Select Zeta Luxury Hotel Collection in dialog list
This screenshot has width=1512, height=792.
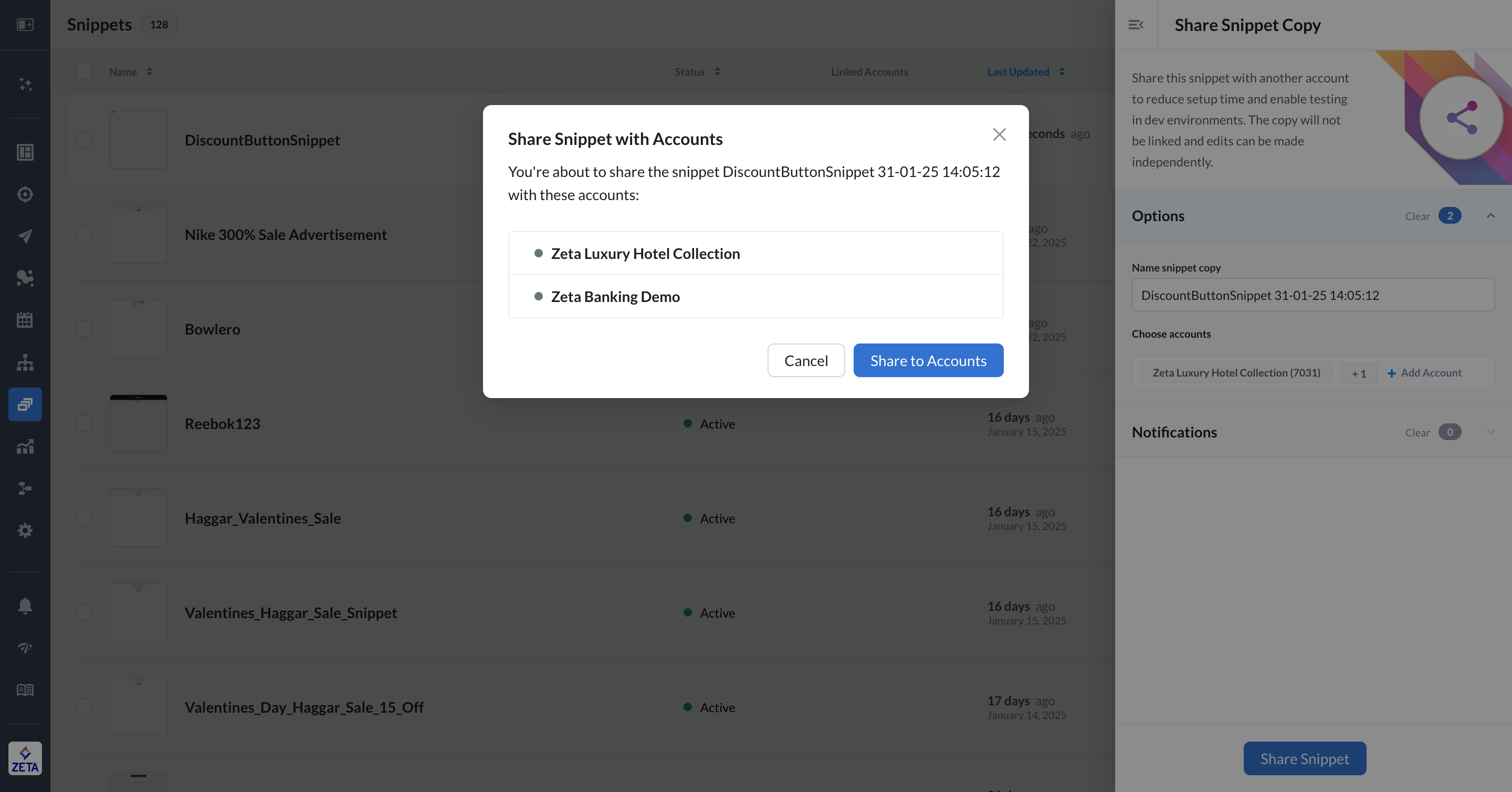click(x=755, y=253)
